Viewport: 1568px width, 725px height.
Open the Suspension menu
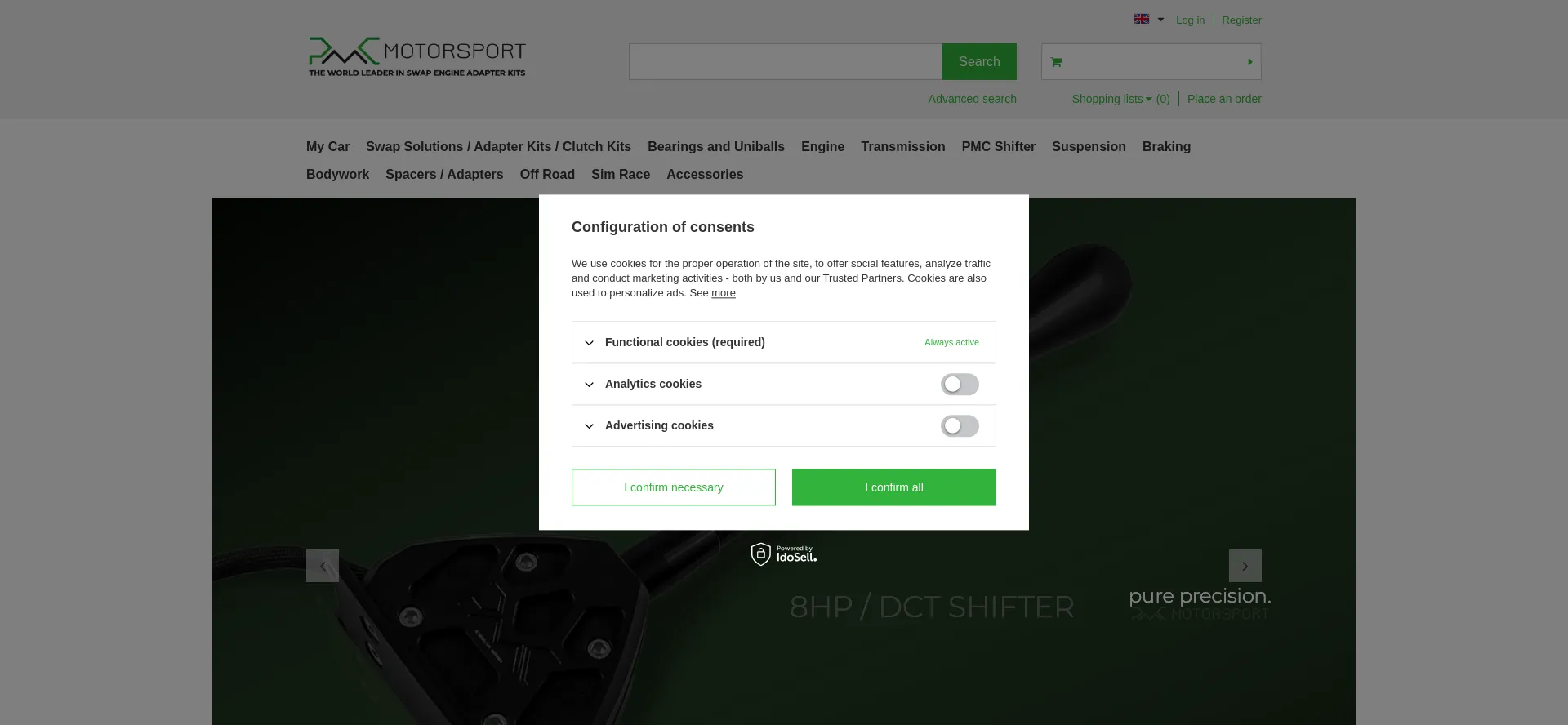(x=1089, y=147)
